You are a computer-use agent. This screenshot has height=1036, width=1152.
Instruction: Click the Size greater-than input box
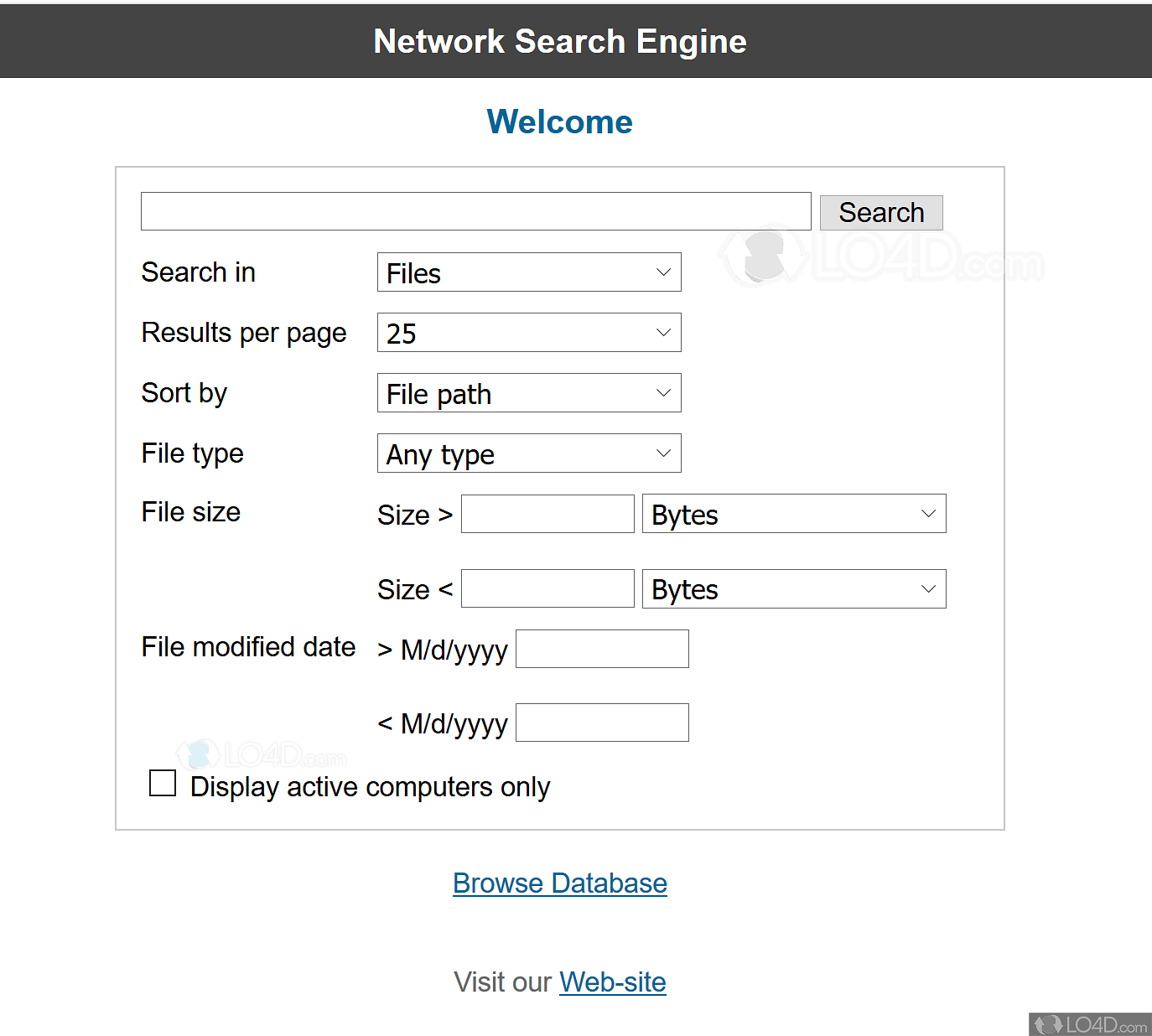click(547, 513)
